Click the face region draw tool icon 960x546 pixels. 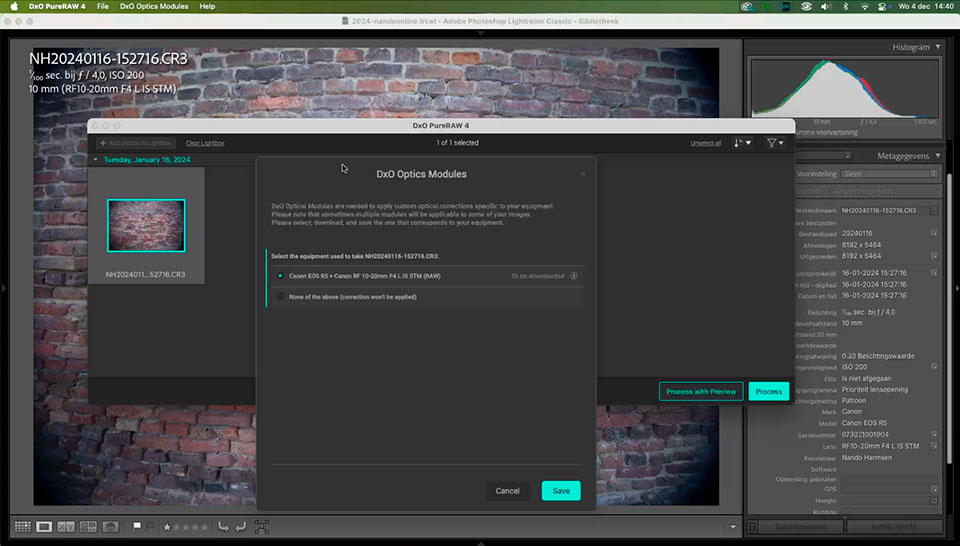tap(261, 526)
